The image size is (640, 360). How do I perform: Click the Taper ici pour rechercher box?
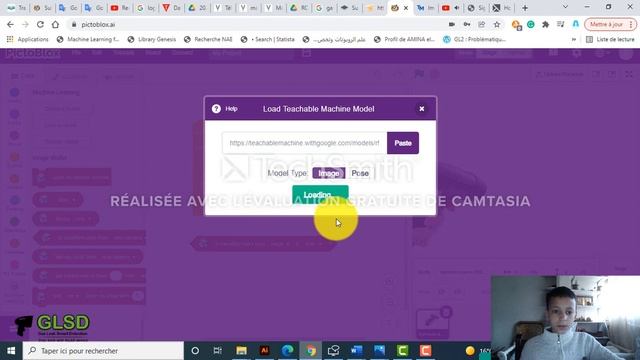pyautogui.click(x=104, y=351)
